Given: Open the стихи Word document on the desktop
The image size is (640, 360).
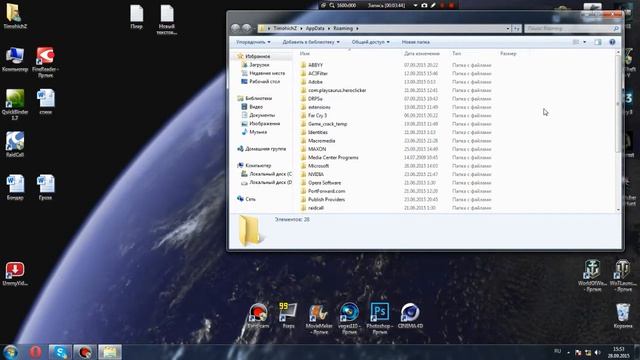Looking at the screenshot, I should coord(45,102).
